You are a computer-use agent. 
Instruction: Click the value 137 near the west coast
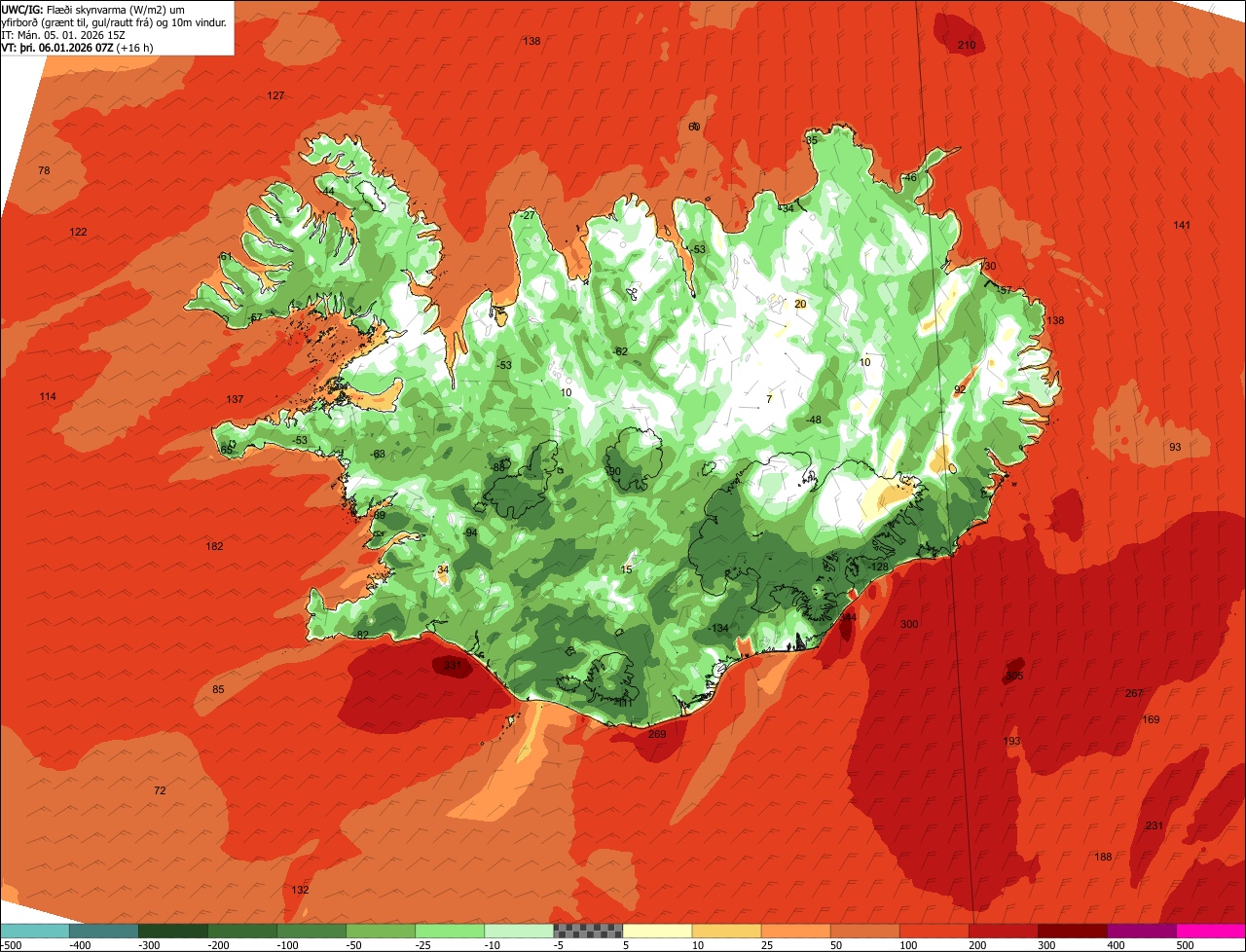point(235,399)
